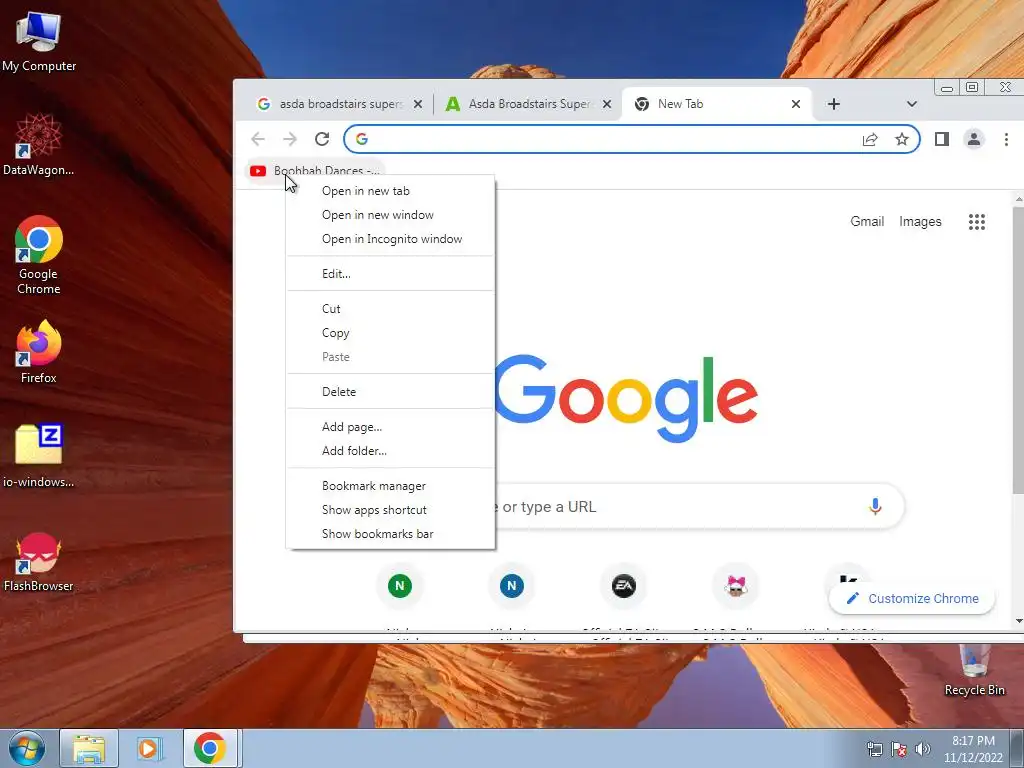Close the asda broadstairs Google search tab
Screen dimensions: 1024x768
click(418, 104)
